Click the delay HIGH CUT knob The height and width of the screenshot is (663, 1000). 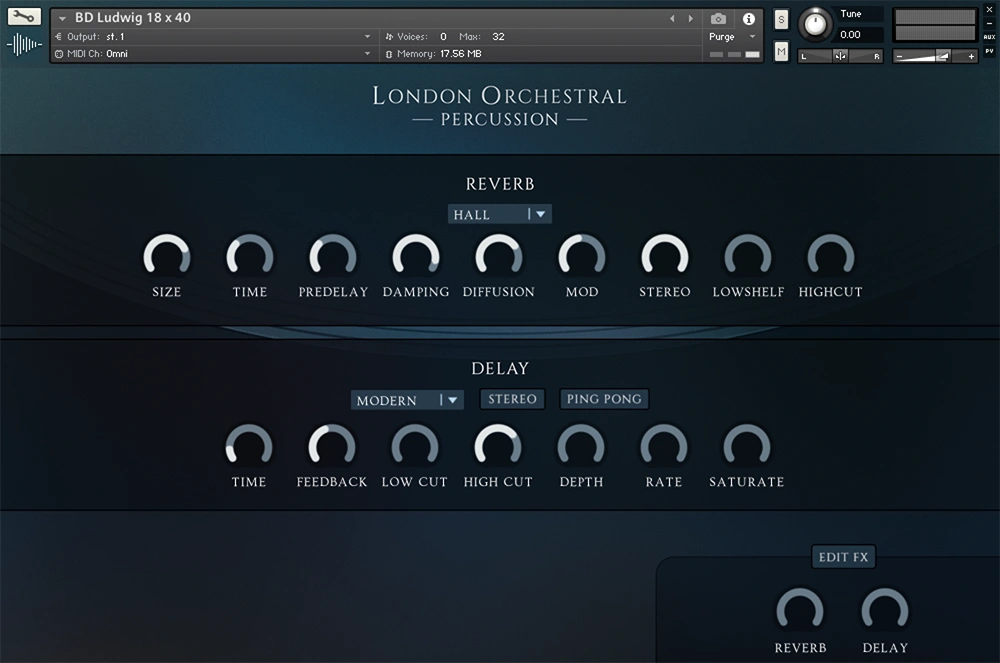[498, 446]
